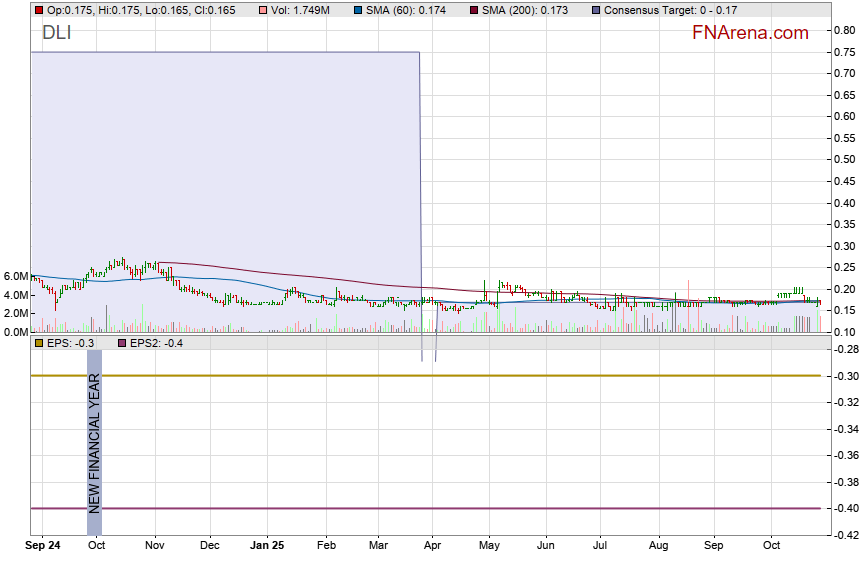Image resolution: width=859 pixels, height=566 pixels.
Task: Click the 'Sep 24' date axis label
Action: (x=44, y=547)
